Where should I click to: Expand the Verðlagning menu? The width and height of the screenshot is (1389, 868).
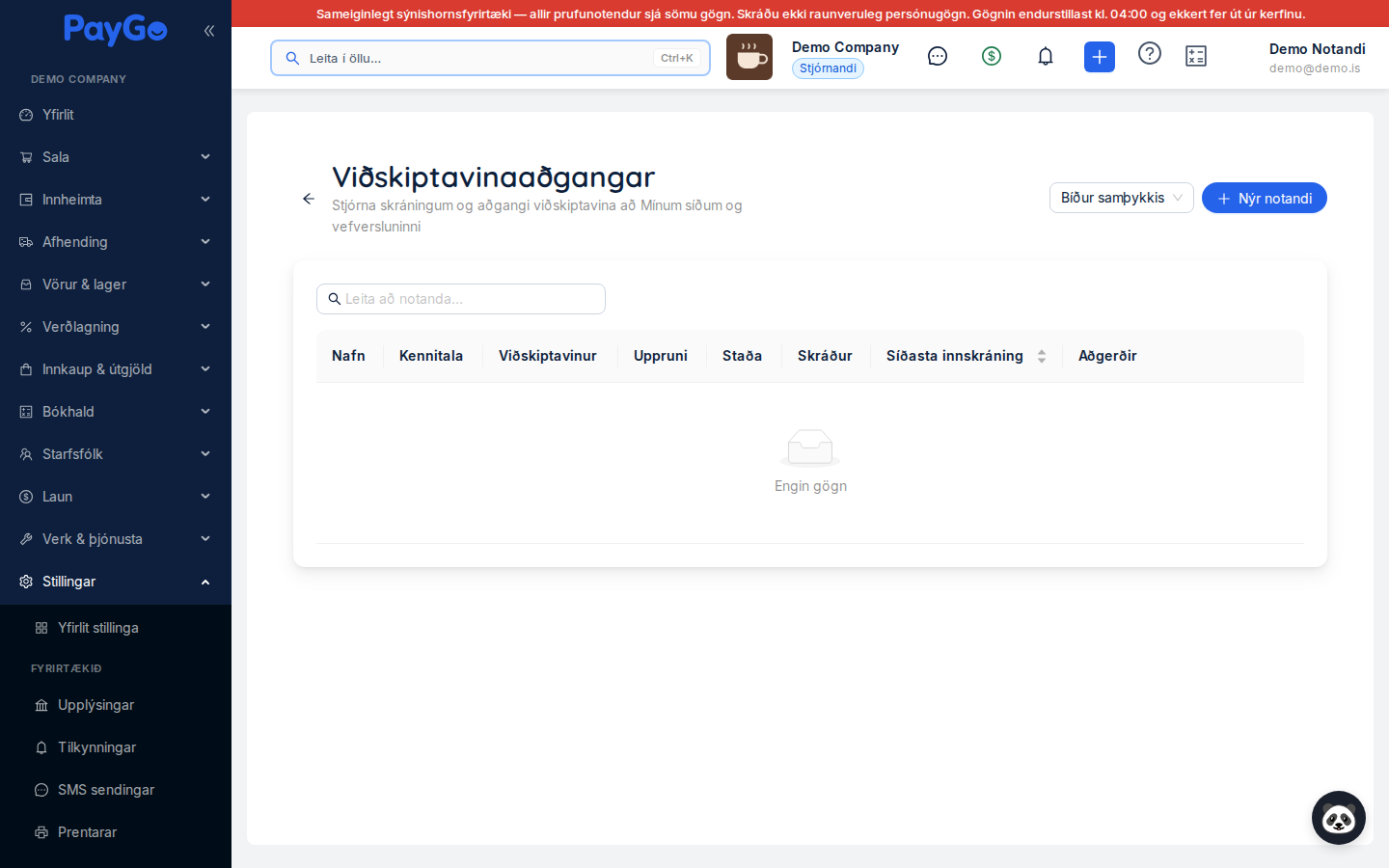(x=116, y=327)
